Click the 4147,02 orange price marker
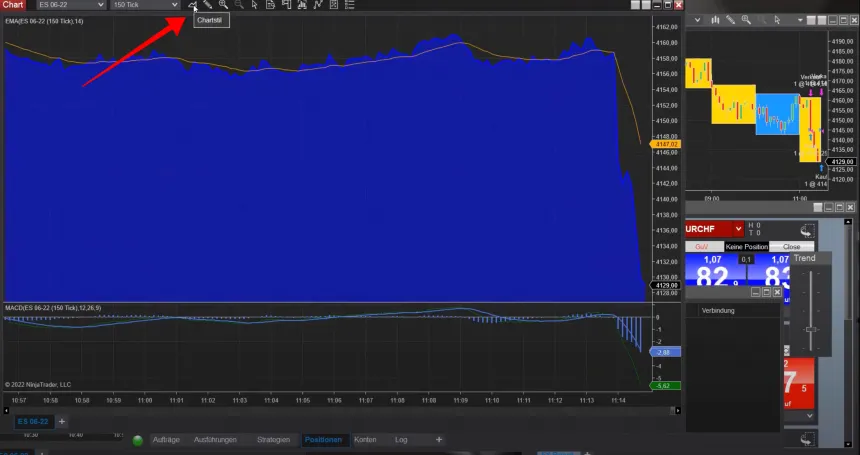 click(x=665, y=144)
